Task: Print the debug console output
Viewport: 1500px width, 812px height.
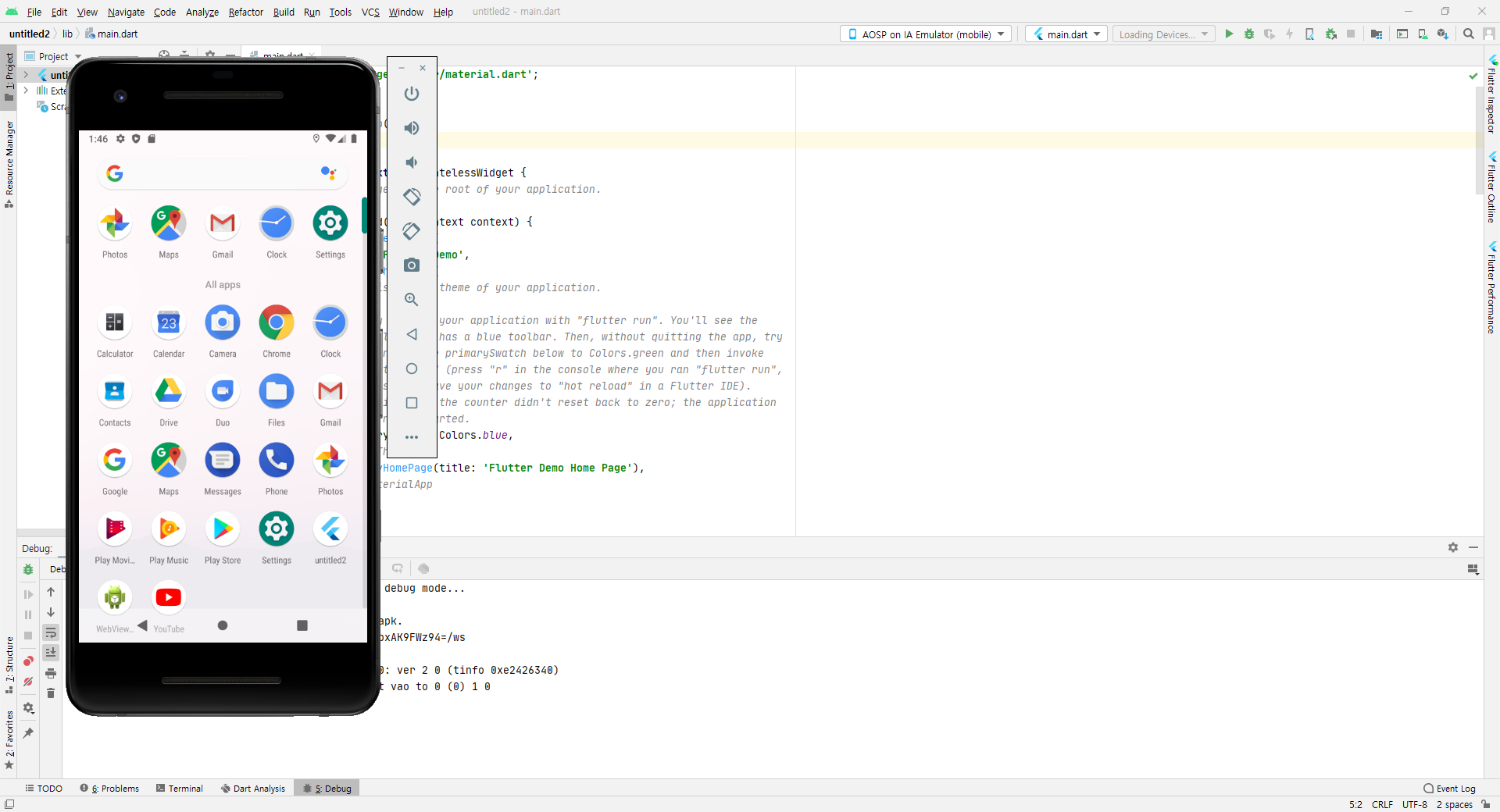Action: pyautogui.click(x=51, y=673)
